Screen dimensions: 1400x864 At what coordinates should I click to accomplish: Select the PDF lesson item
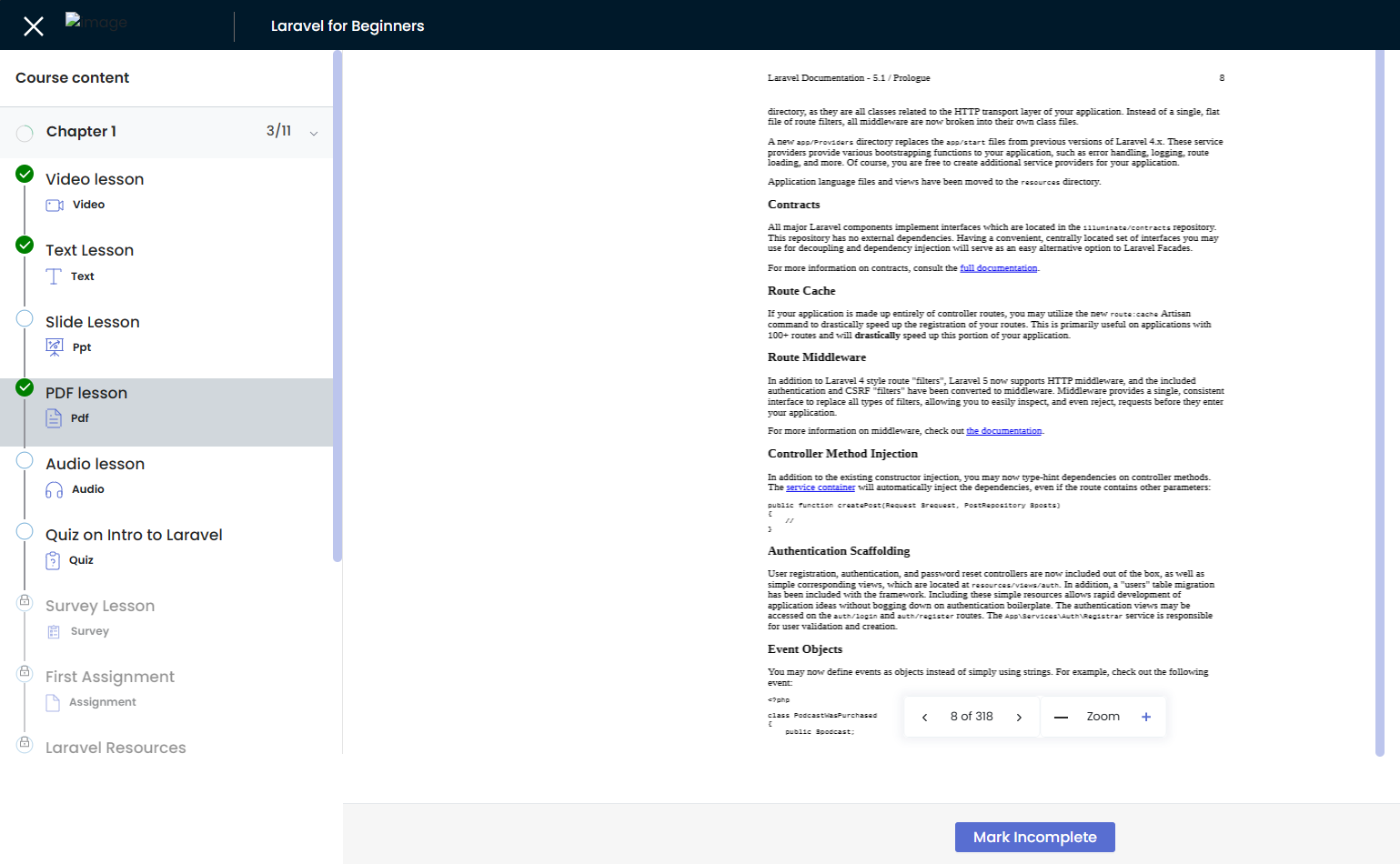coord(166,412)
